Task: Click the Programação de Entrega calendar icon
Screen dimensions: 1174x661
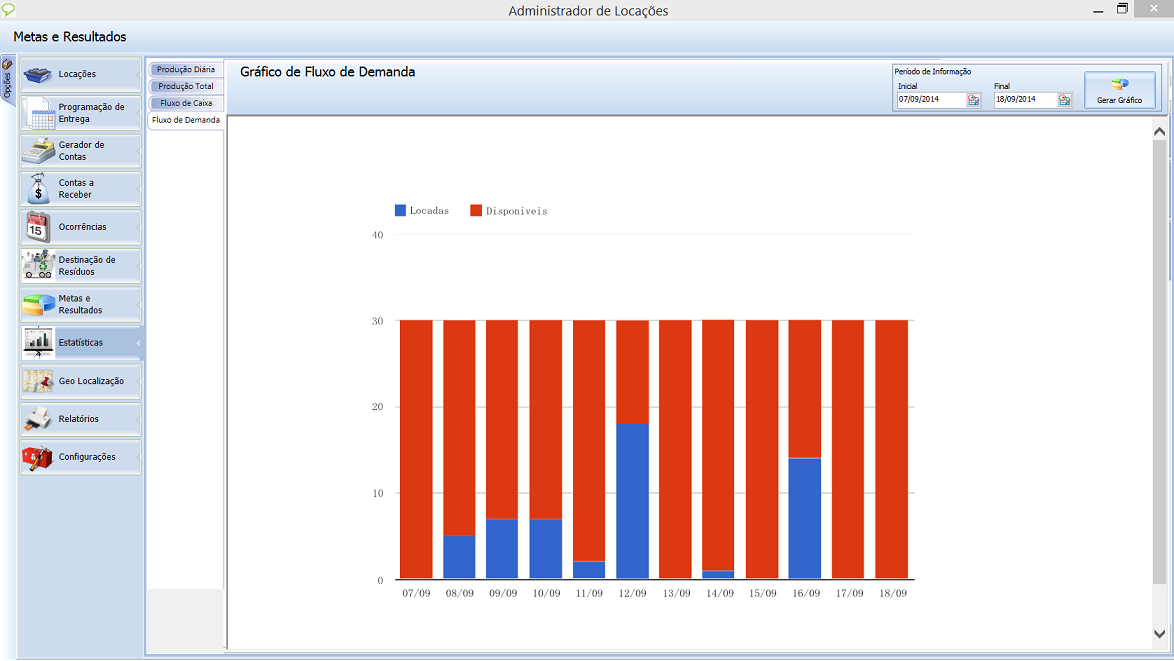Action: [40, 113]
